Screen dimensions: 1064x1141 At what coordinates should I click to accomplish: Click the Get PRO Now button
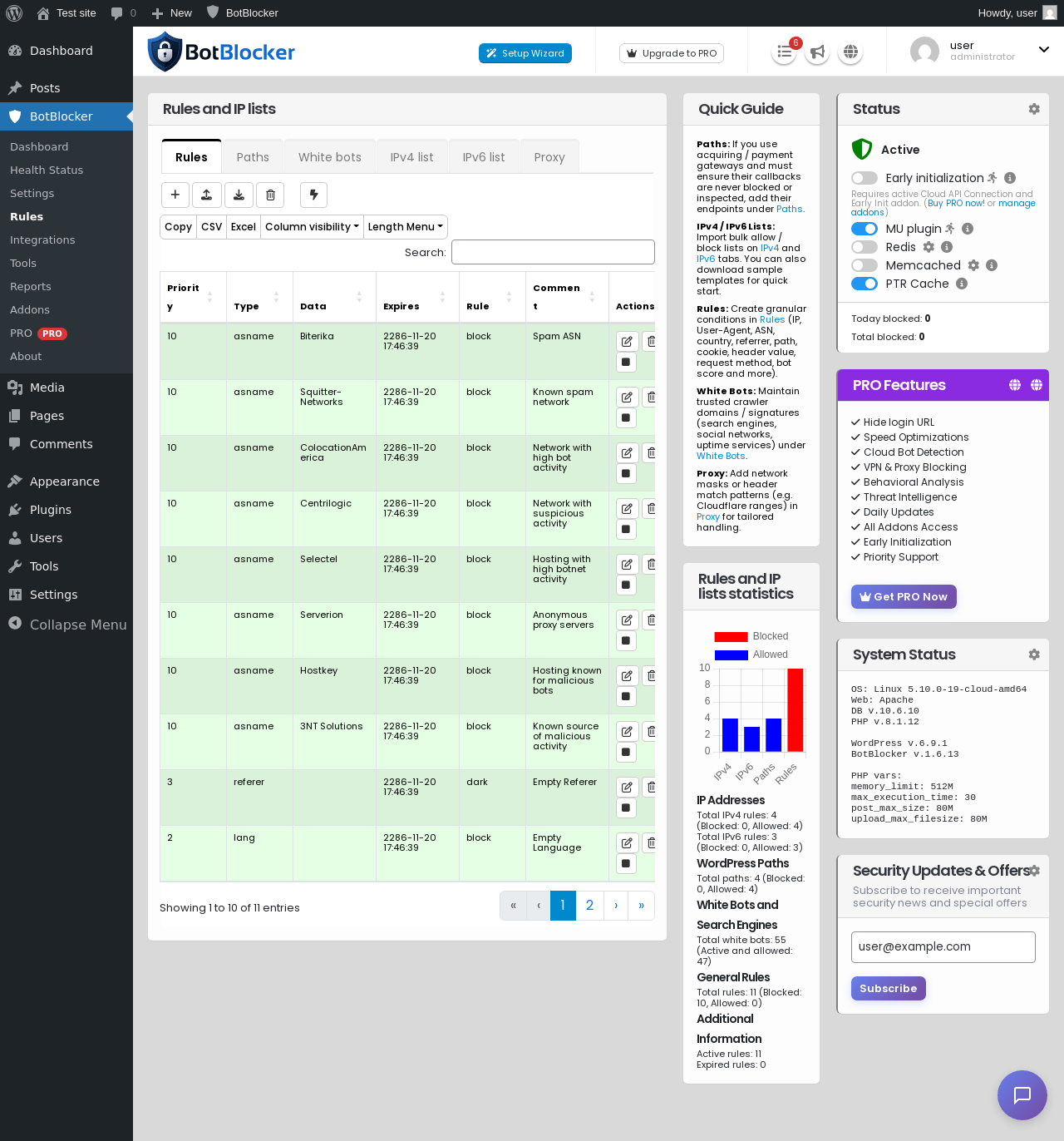pos(904,596)
